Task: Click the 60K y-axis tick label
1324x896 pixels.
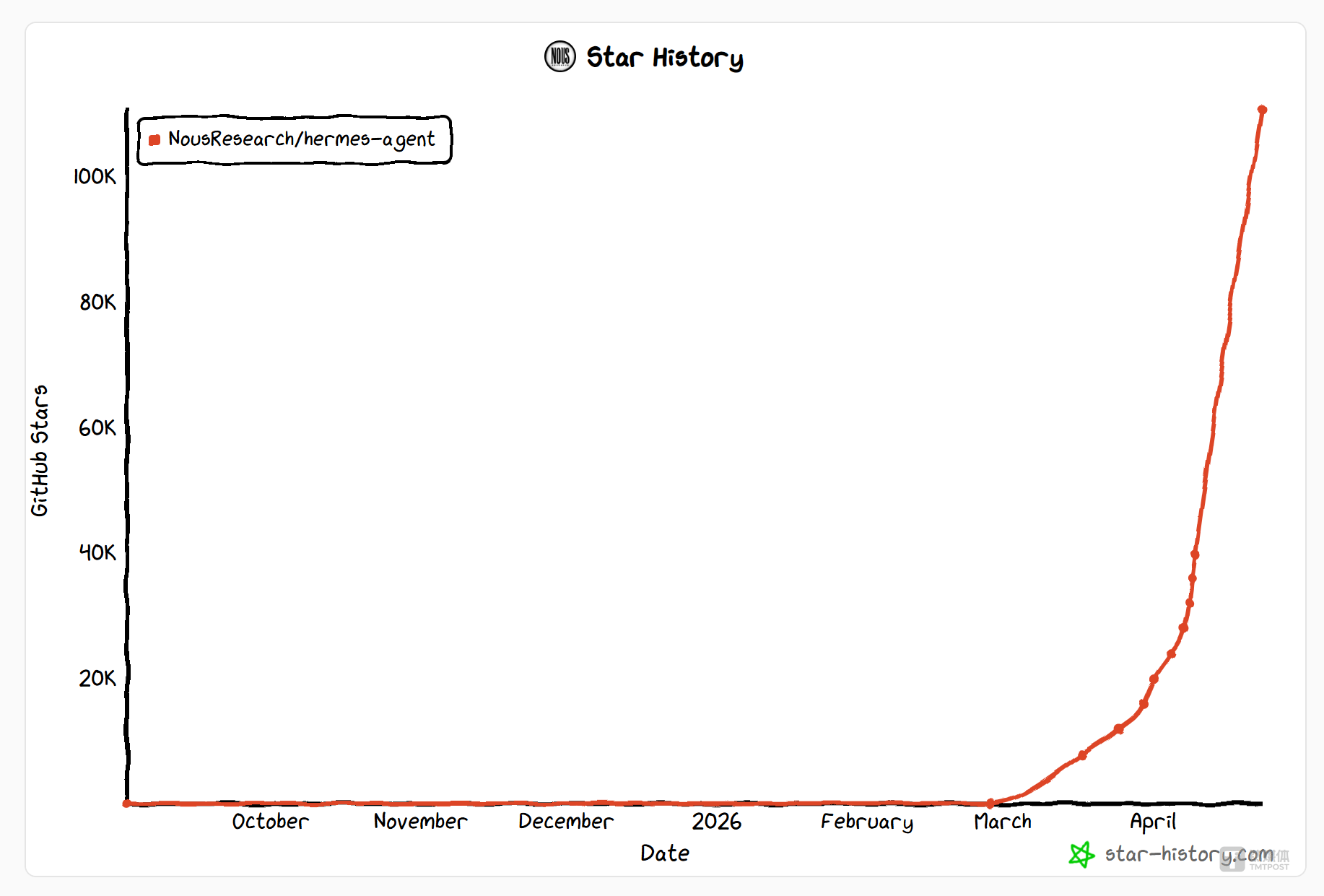Action: tap(97, 428)
